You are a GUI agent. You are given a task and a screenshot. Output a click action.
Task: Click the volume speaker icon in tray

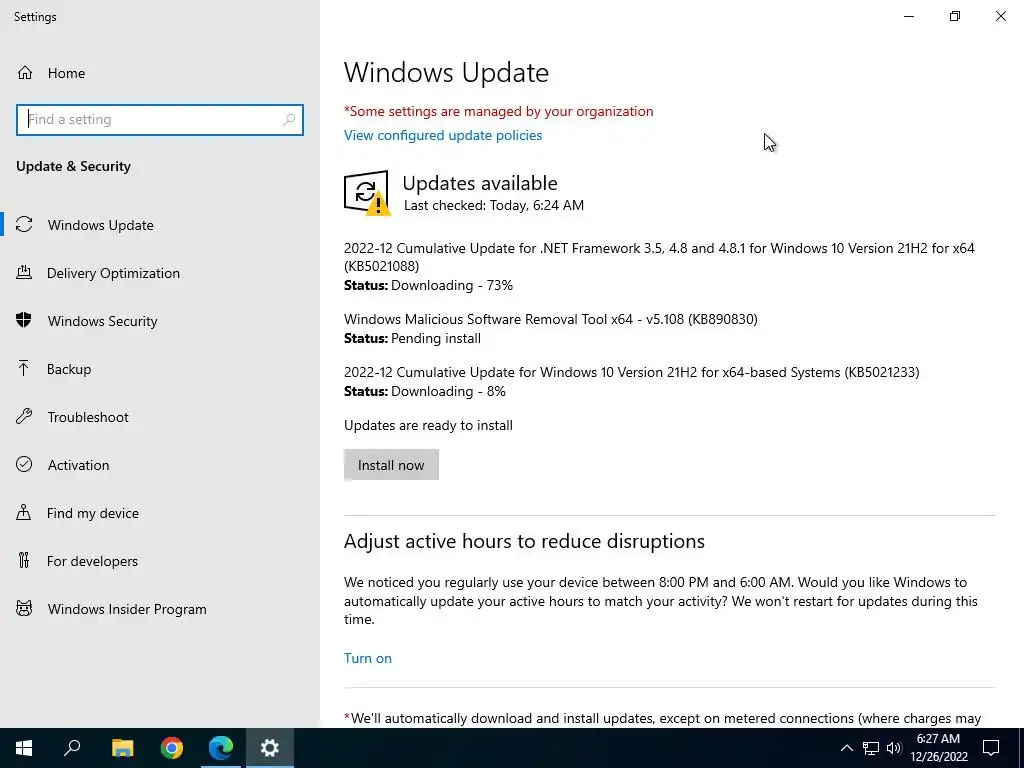point(894,748)
